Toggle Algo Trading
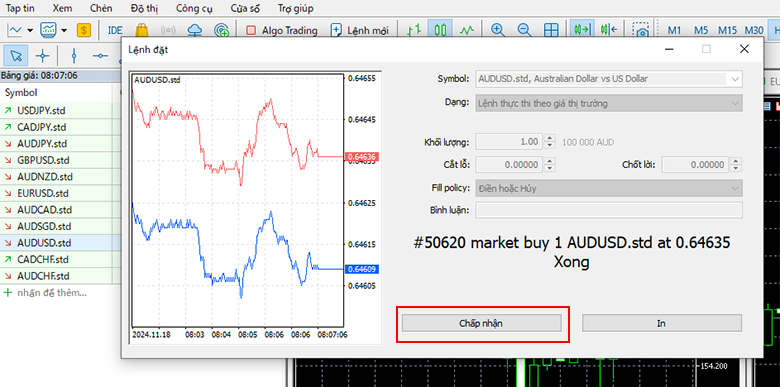 [x=282, y=30]
